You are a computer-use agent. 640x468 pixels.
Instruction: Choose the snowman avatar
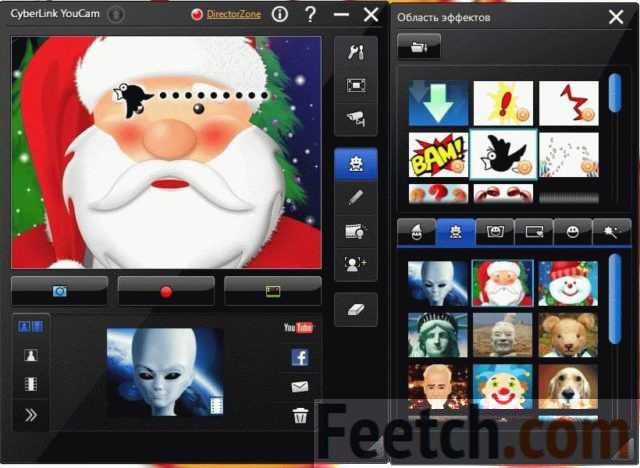(x=568, y=284)
